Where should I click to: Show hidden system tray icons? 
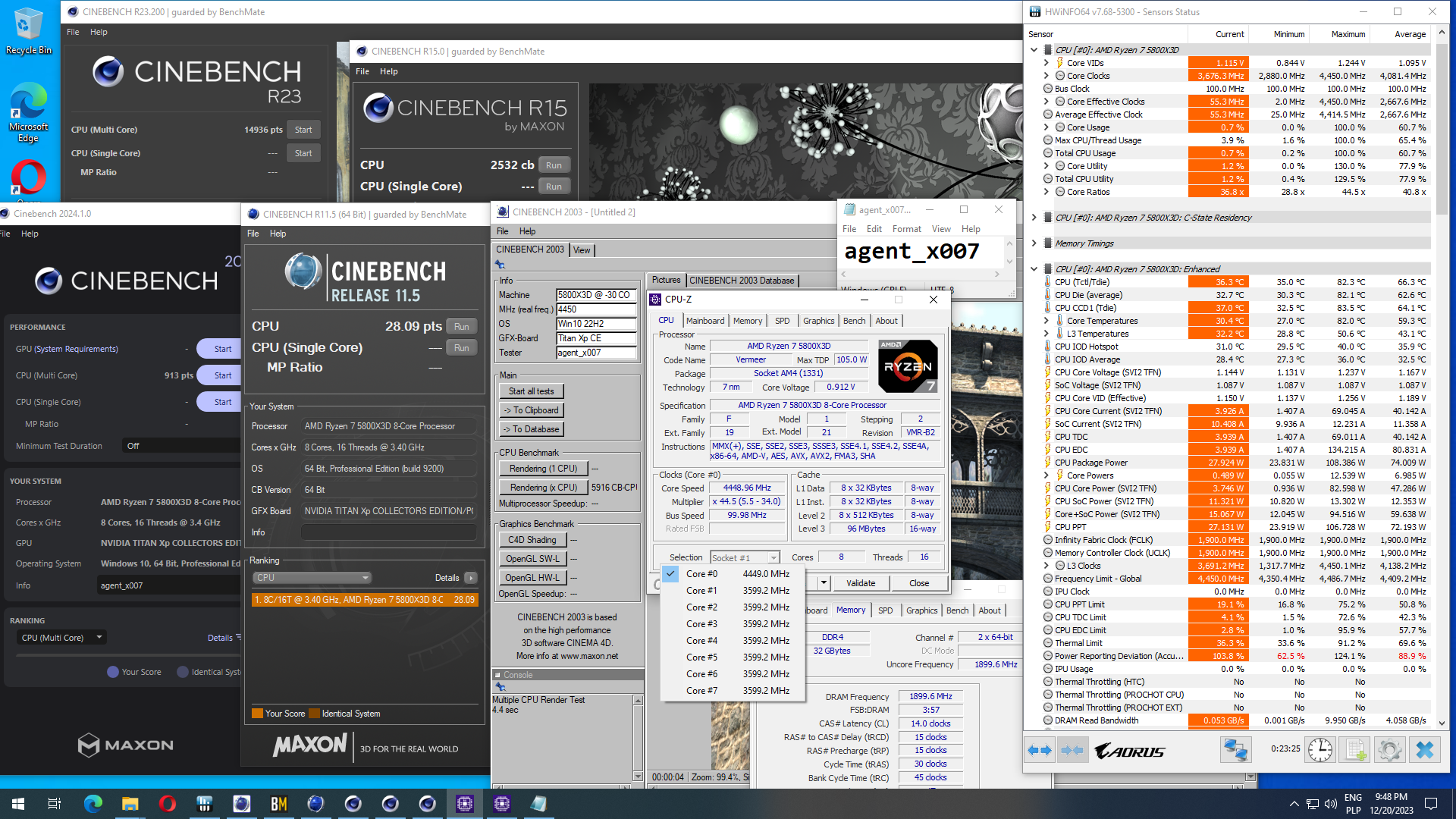[x=1294, y=804]
